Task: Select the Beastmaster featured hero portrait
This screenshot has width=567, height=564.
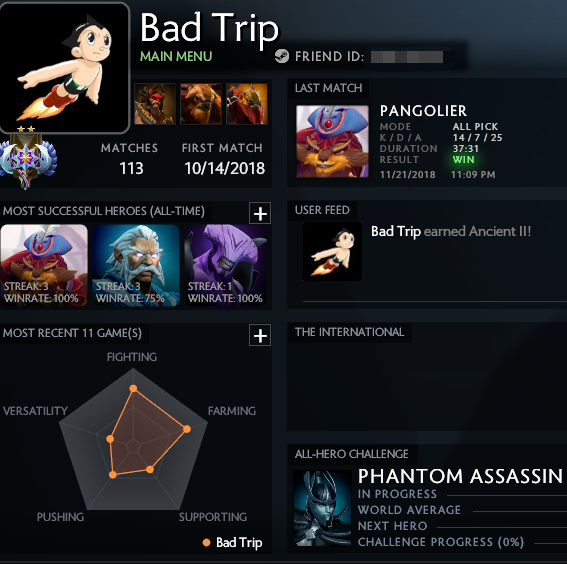Action: pyautogui.click(x=155, y=104)
